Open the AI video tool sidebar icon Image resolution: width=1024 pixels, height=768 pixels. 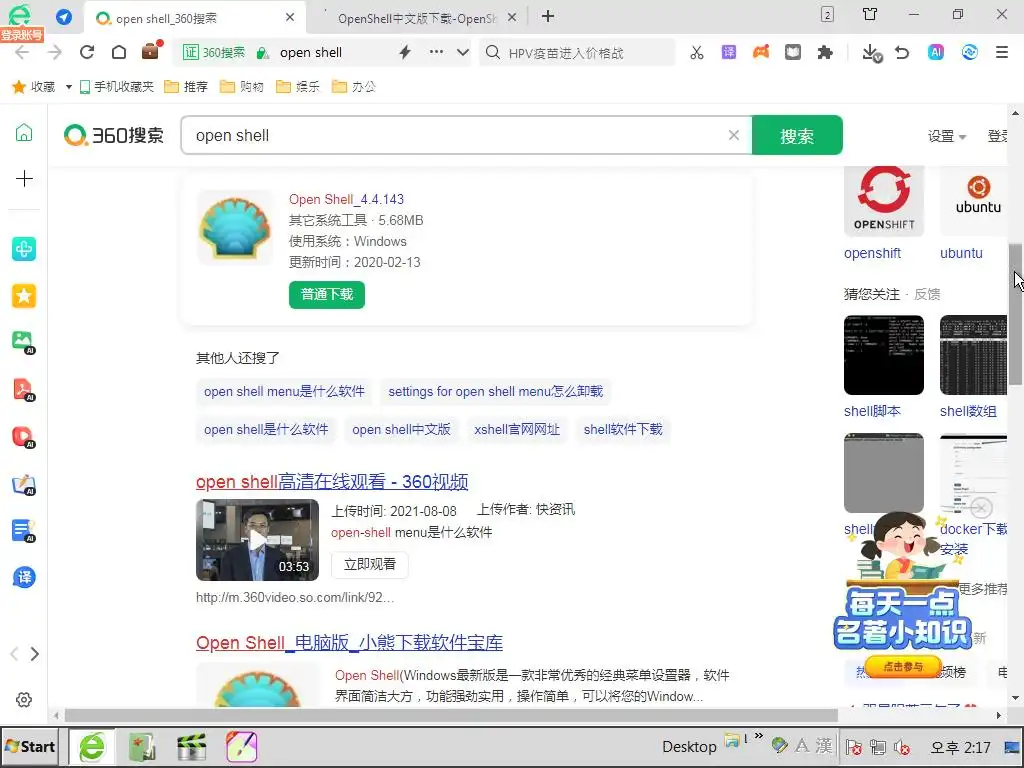[x=24, y=436]
